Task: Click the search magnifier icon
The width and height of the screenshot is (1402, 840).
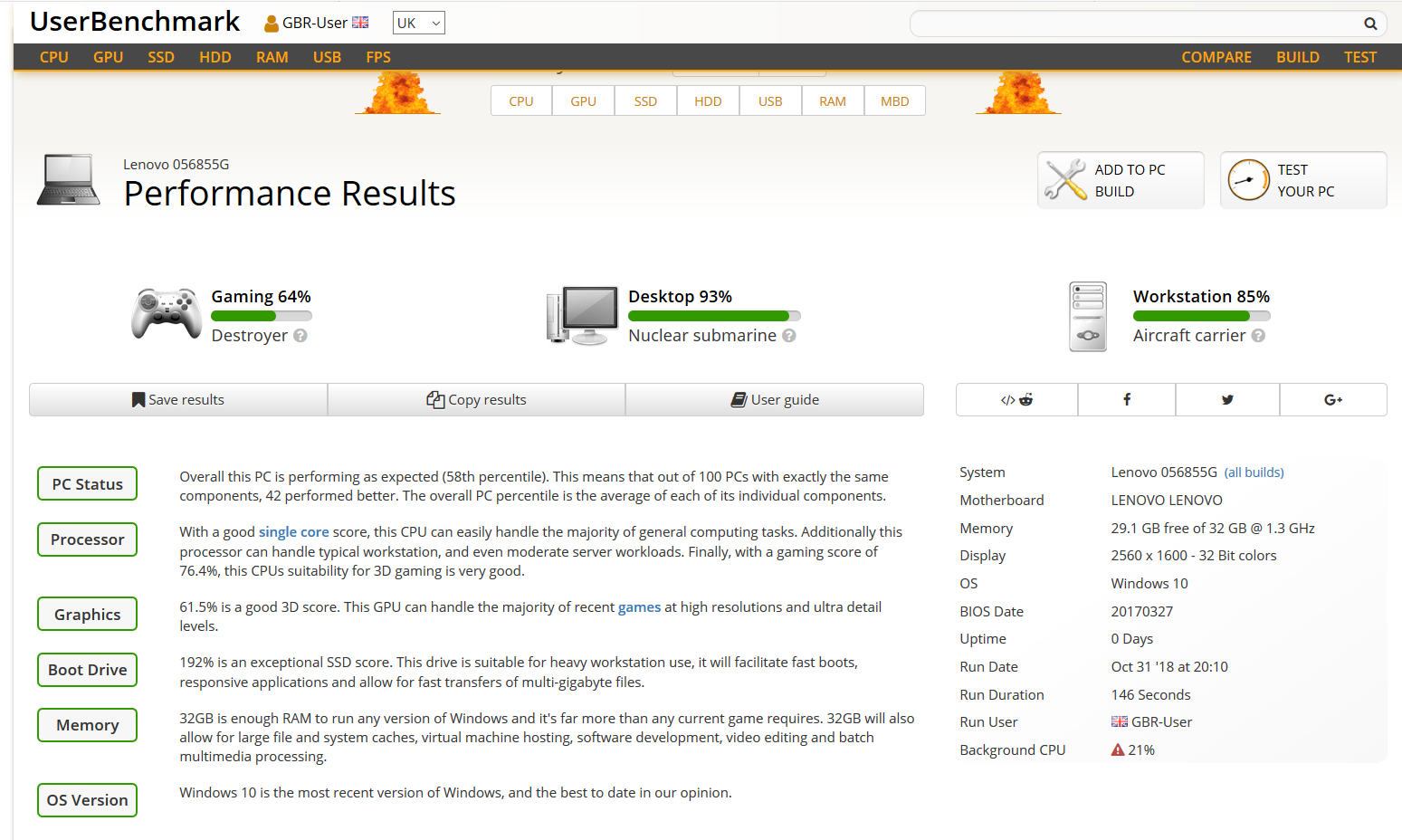Action: coord(1370,24)
